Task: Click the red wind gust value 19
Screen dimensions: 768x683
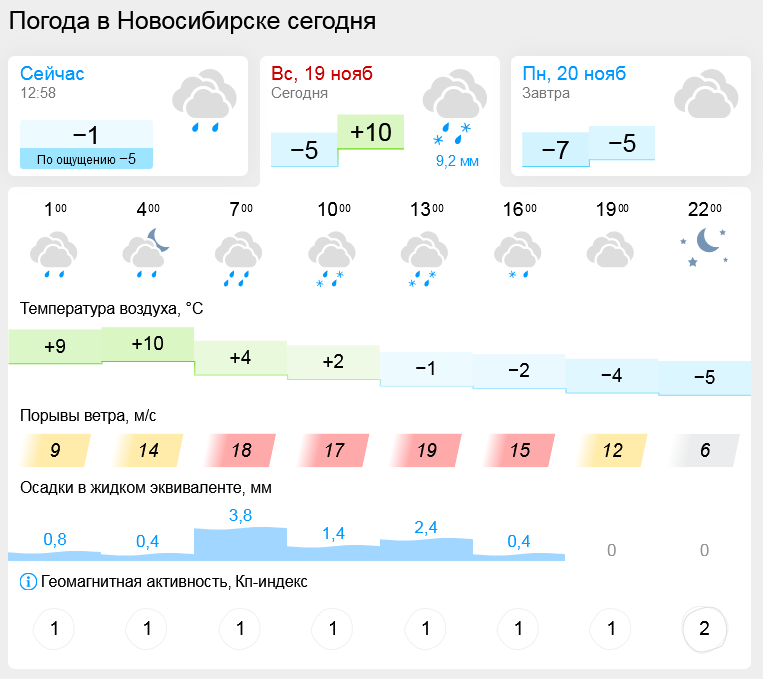Action: click(x=427, y=450)
